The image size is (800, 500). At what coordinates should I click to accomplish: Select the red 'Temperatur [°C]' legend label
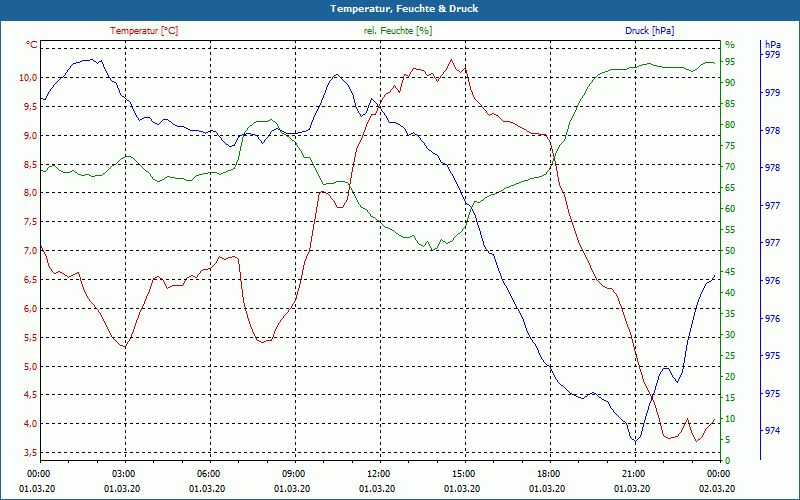coord(144,31)
